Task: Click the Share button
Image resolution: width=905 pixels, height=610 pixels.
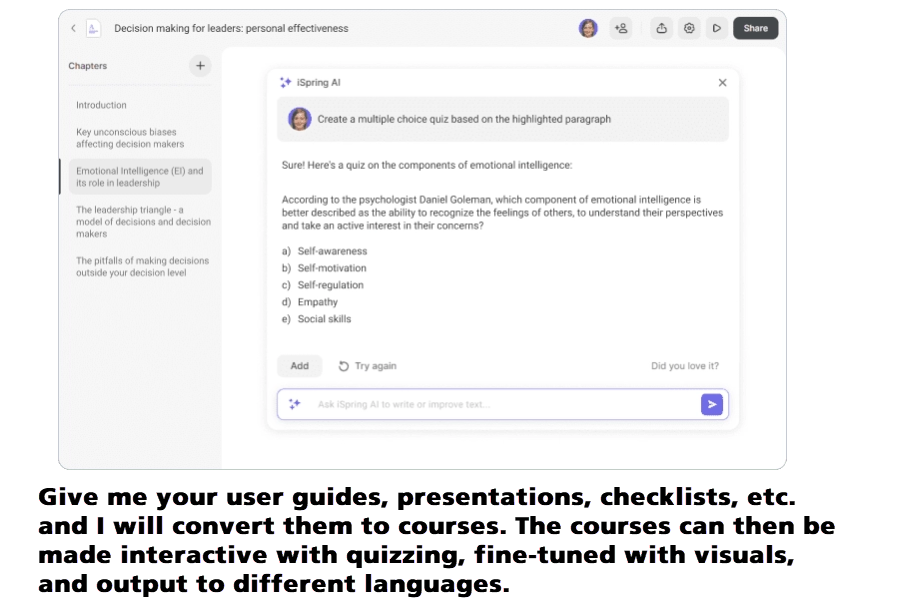Action: [x=755, y=28]
